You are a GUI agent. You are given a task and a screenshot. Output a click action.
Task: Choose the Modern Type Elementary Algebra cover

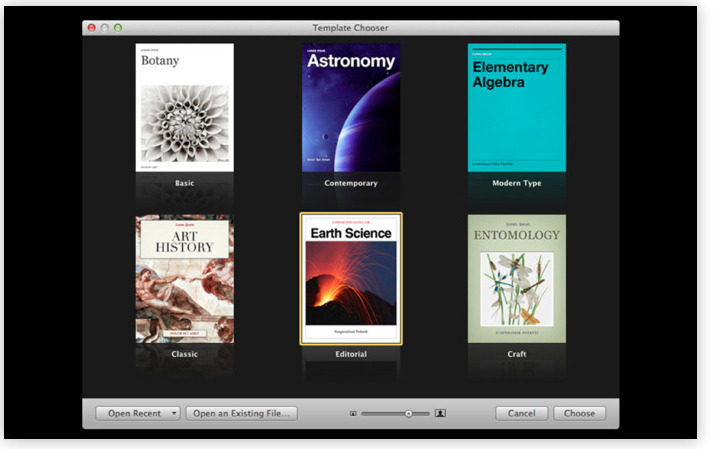point(517,107)
